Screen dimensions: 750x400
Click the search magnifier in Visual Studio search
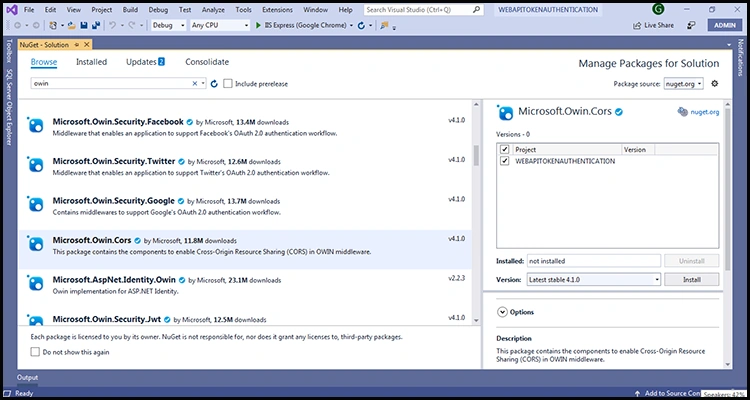(x=475, y=10)
